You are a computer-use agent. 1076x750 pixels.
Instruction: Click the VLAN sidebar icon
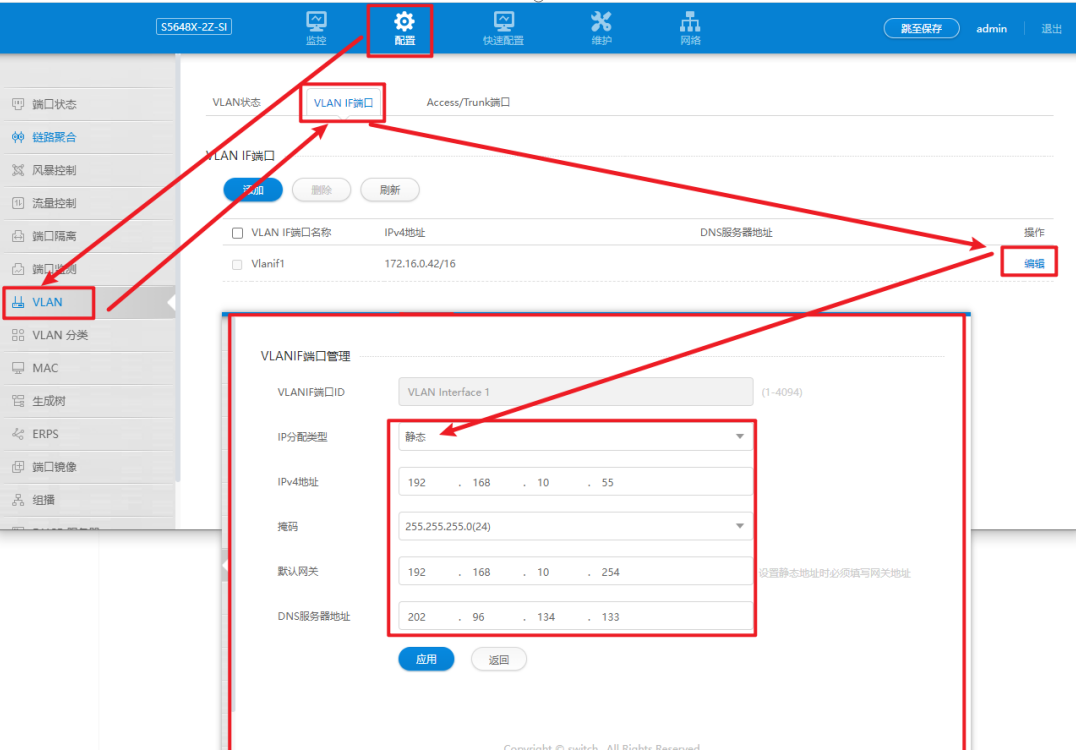pyautogui.click(x=19, y=302)
